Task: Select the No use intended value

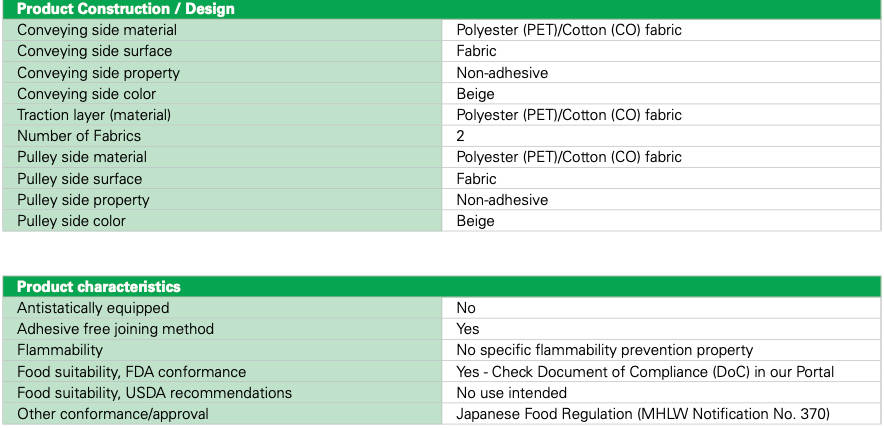Action: (511, 393)
